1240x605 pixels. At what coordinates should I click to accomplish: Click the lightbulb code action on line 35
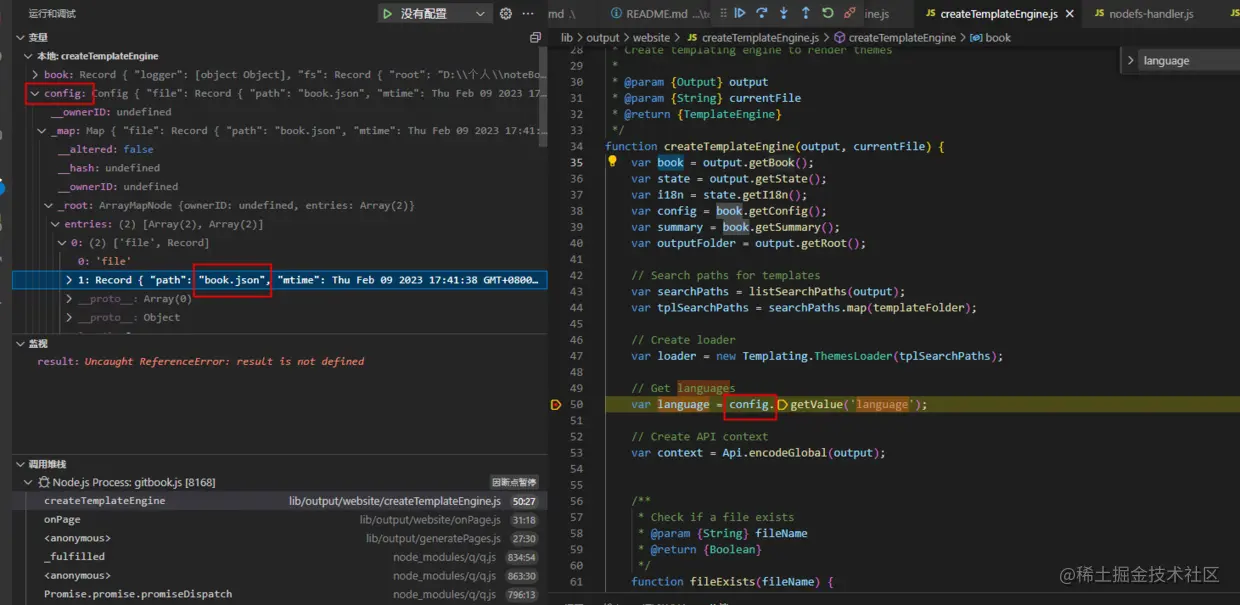coord(612,162)
